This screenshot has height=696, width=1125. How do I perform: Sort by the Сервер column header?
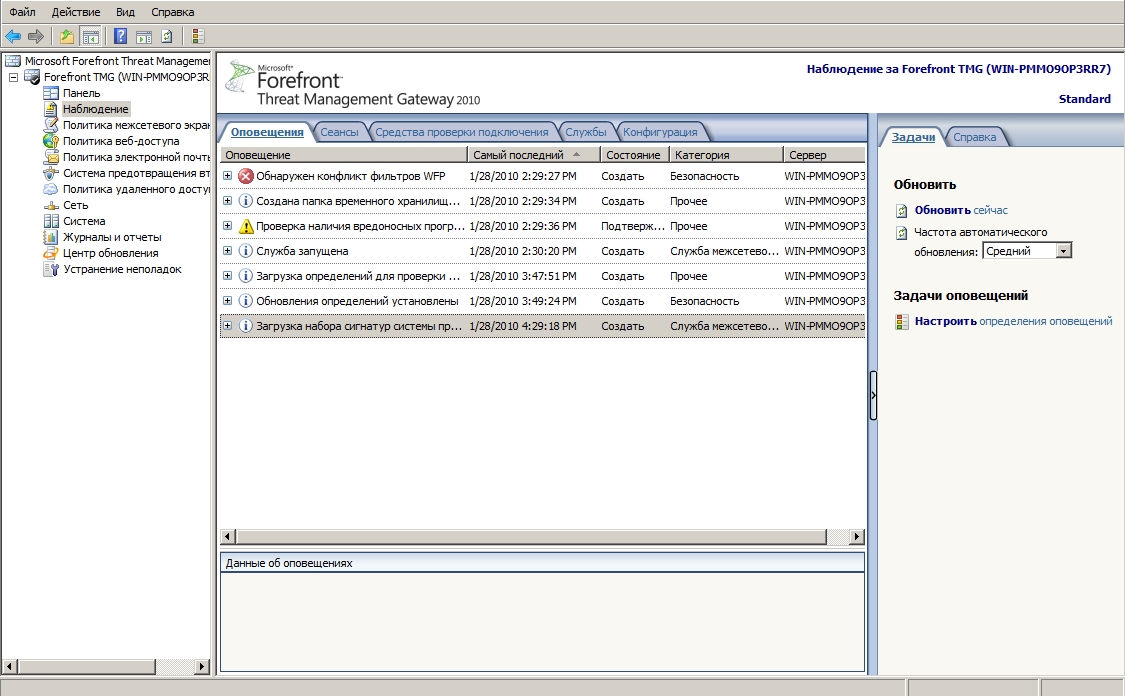pos(824,154)
